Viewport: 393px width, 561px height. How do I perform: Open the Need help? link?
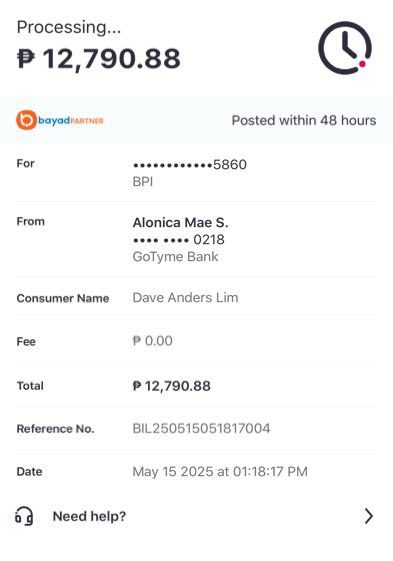pyautogui.click(x=89, y=516)
